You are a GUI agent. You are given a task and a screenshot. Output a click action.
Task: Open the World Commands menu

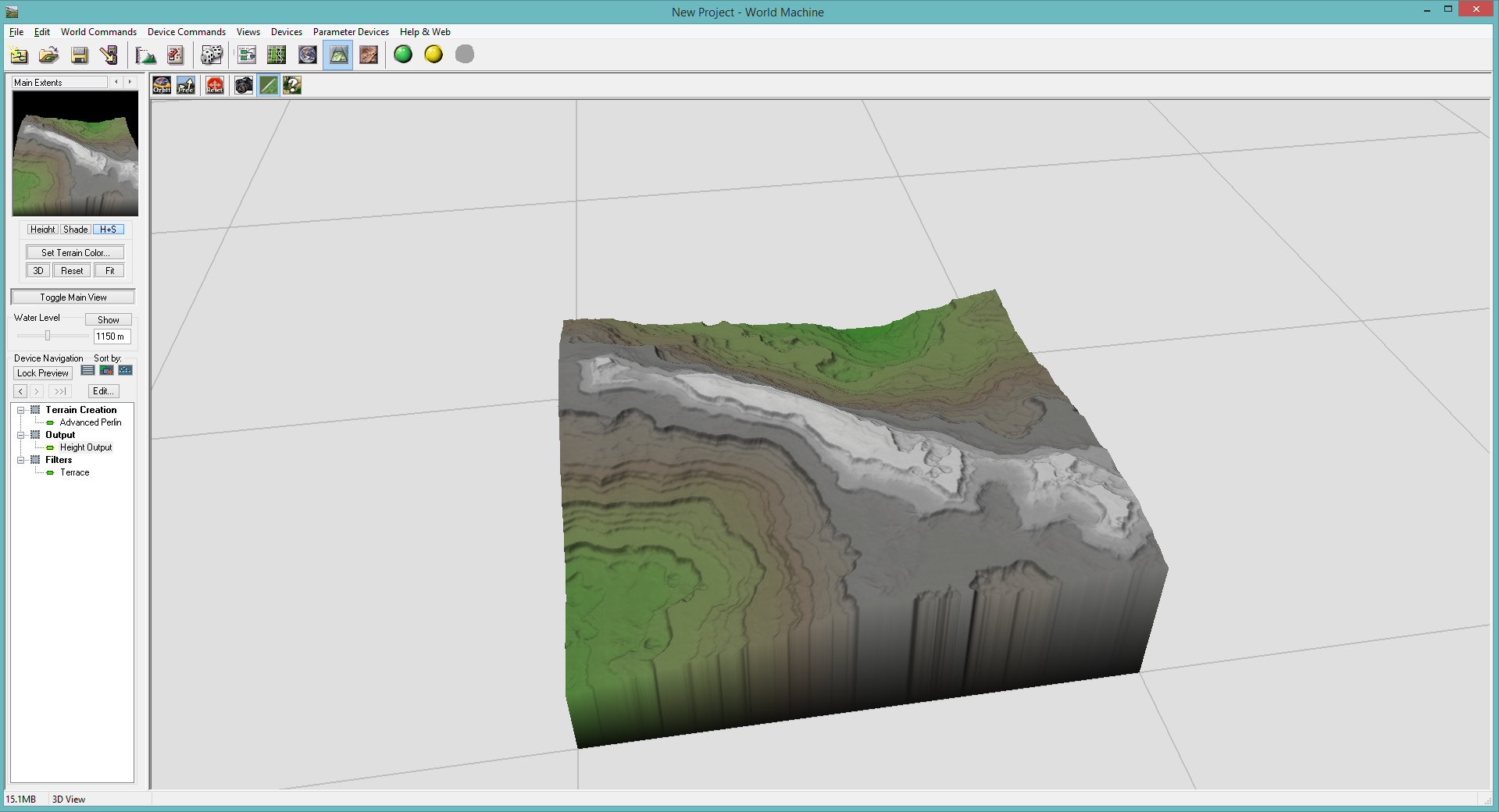click(x=98, y=32)
